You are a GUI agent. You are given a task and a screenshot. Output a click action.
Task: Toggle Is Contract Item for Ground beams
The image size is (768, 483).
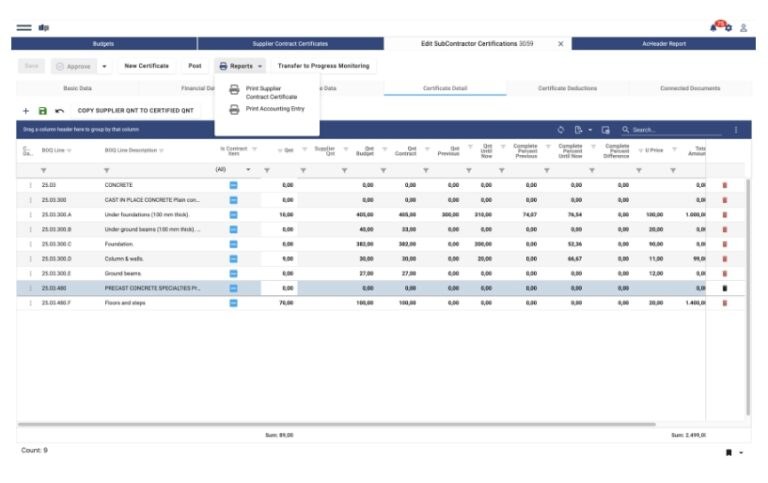(x=234, y=273)
